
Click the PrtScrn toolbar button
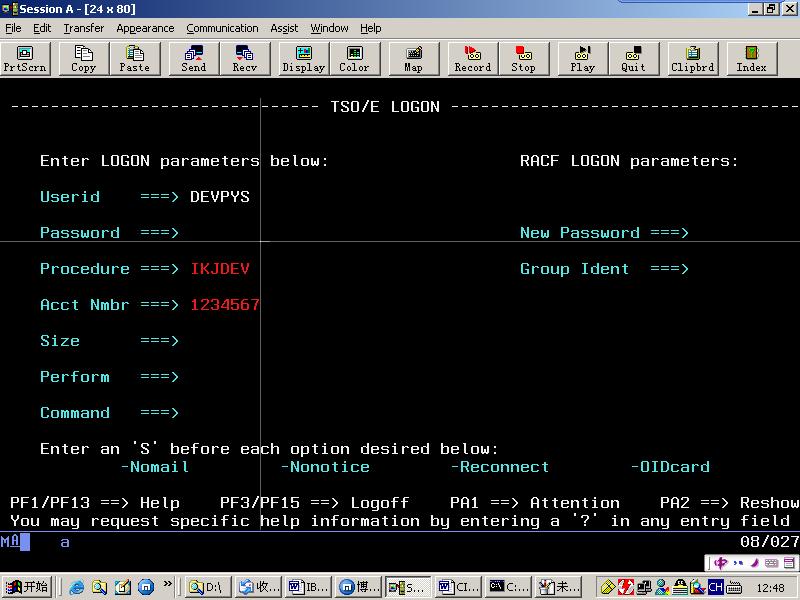point(26,59)
